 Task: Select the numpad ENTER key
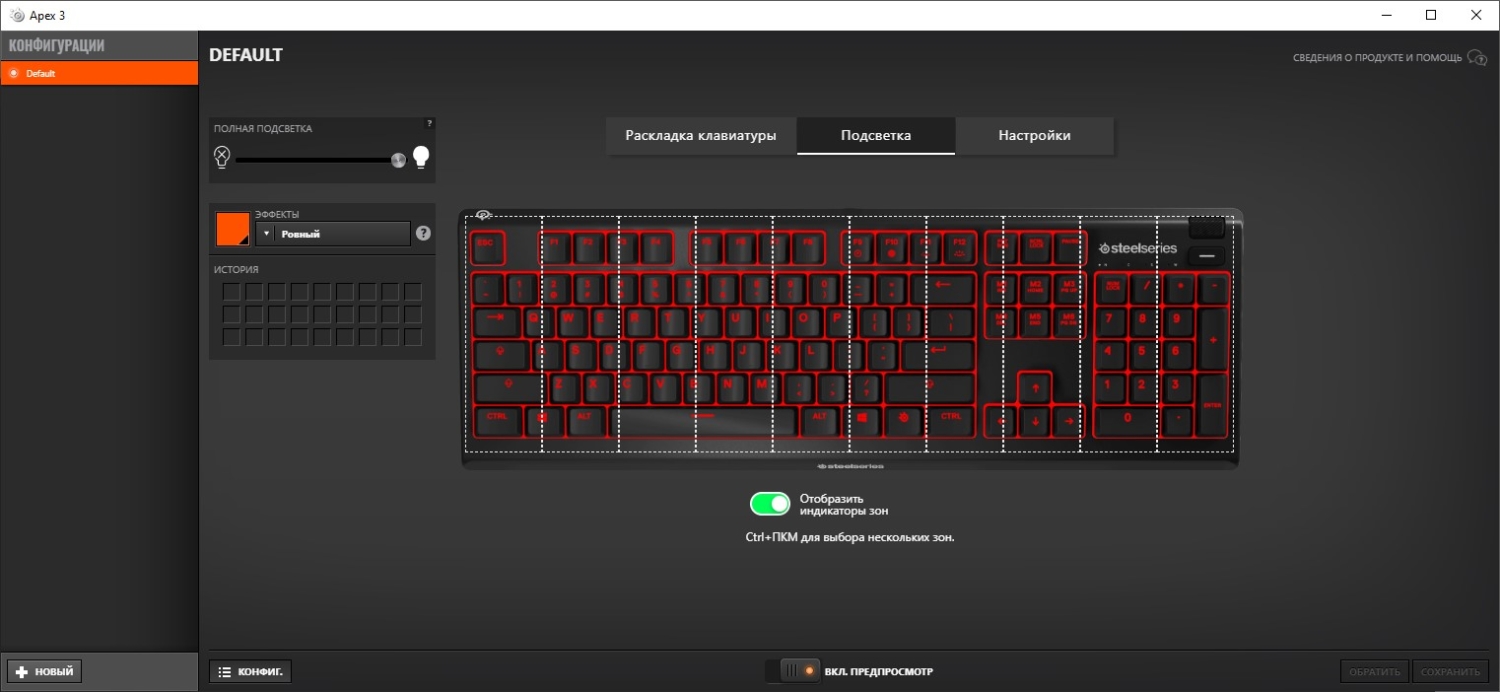coord(1213,404)
